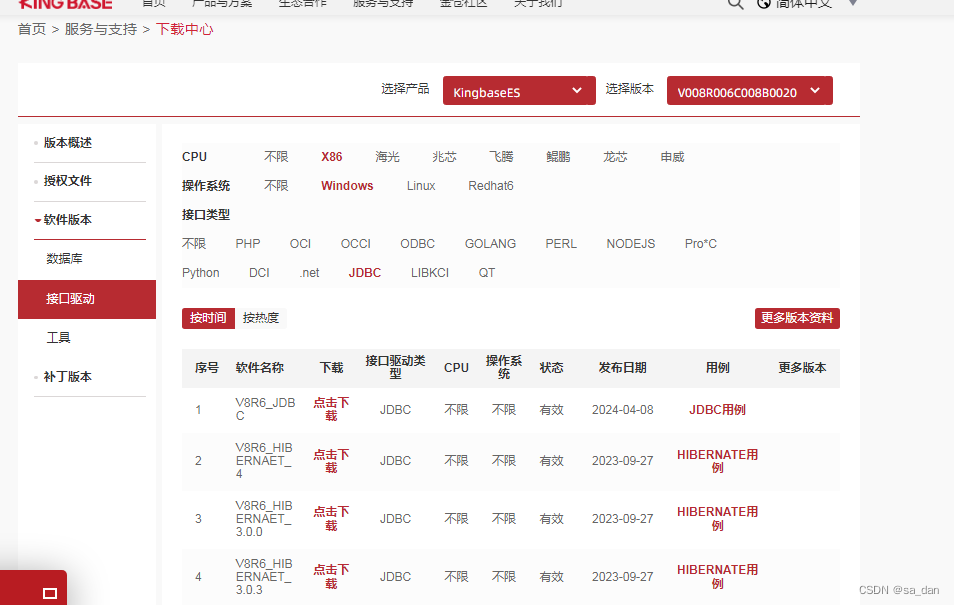Select PERL interface type
The image size is (954, 605).
pyautogui.click(x=561, y=244)
